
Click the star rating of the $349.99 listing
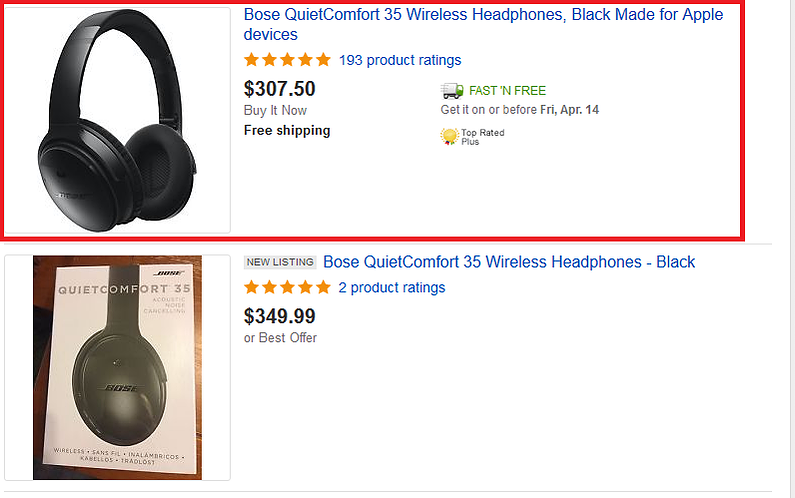[287, 288]
